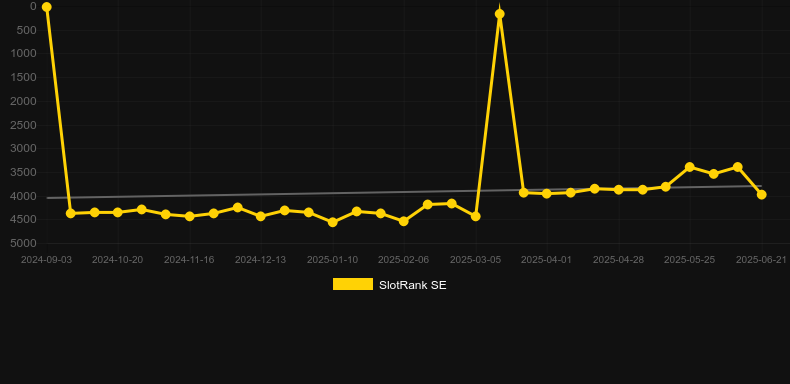Click the x-axis label 2025-04-28
Viewport: 790px width, 384px height.
[x=618, y=260]
